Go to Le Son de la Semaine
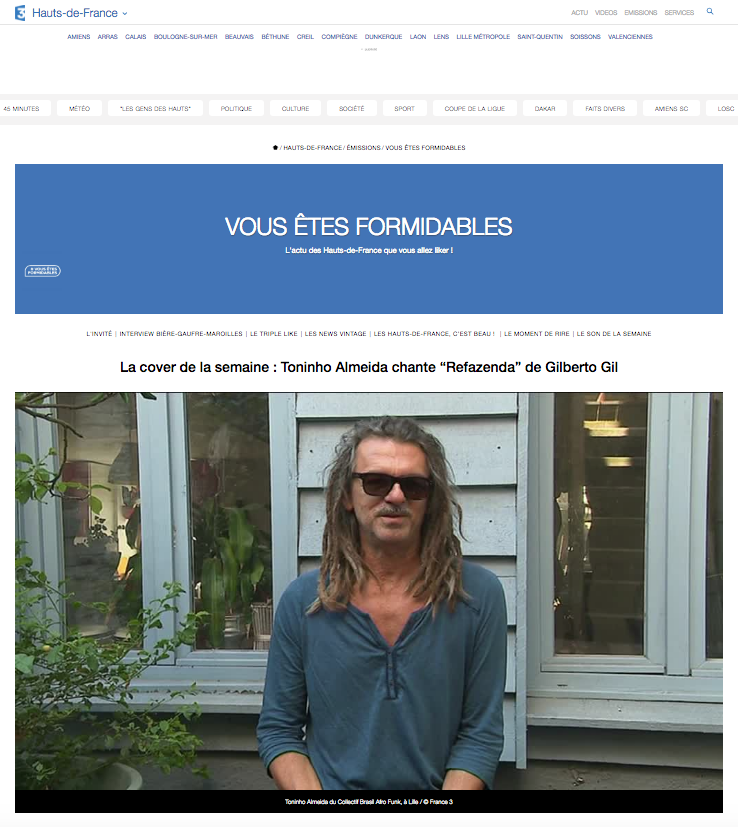The width and height of the screenshot is (738, 827). [614, 334]
